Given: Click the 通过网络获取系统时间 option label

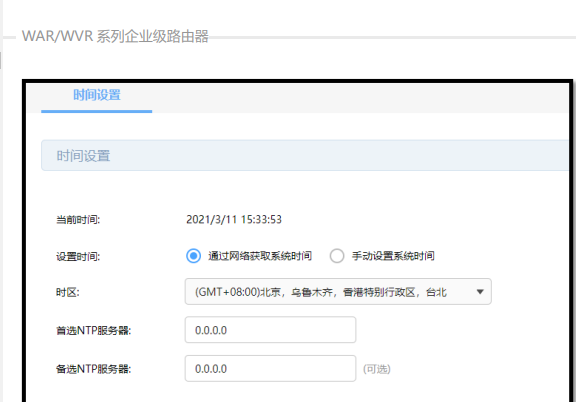Looking at the screenshot, I should (260, 256).
